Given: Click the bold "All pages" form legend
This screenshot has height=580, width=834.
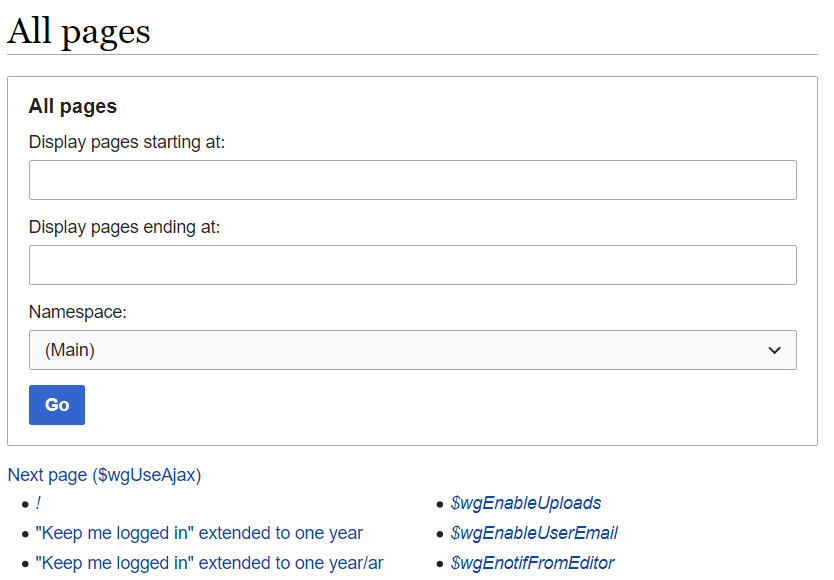Looking at the screenshot, I should click(72, 106).
